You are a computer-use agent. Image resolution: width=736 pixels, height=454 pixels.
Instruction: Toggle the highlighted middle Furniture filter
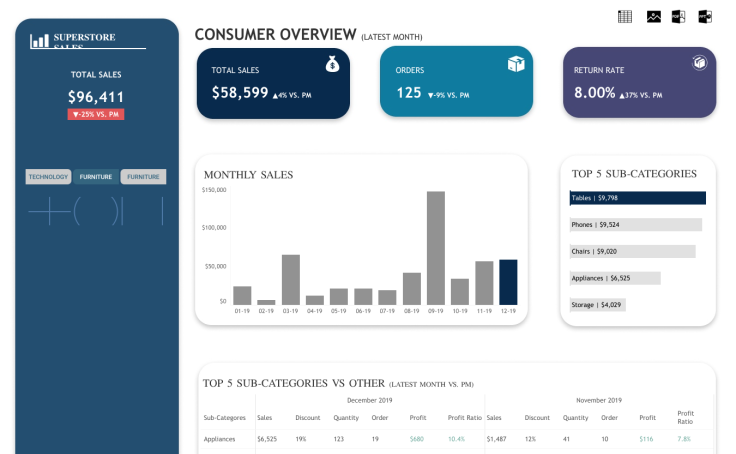[96, 177]
